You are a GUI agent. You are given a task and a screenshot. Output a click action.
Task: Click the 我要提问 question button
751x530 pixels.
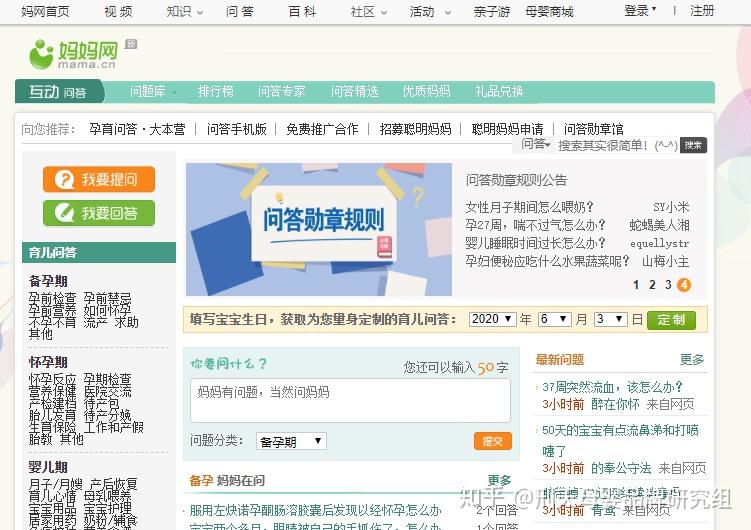(99, 180)
